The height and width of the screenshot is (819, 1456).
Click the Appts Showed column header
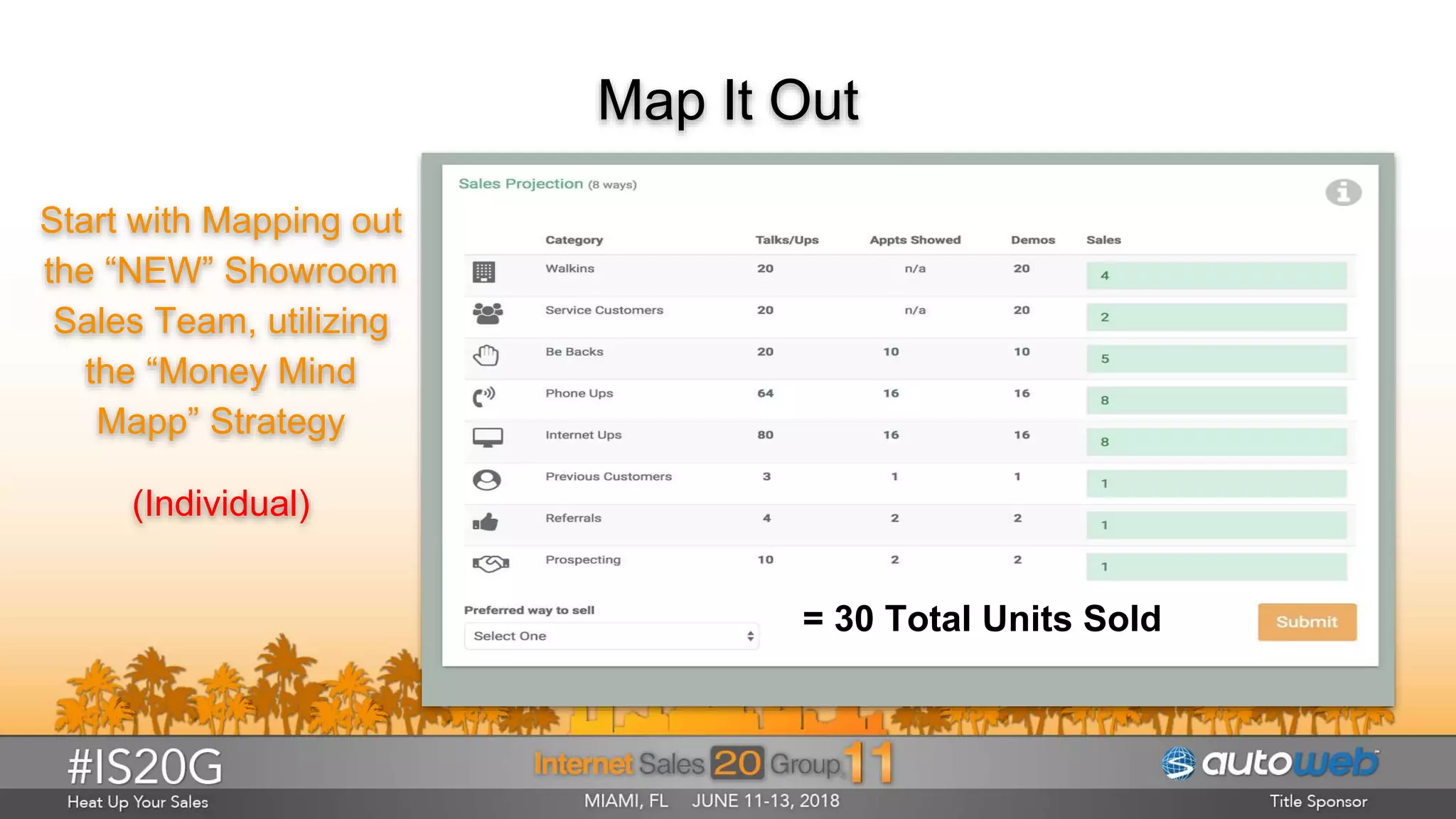pos(915,240)
